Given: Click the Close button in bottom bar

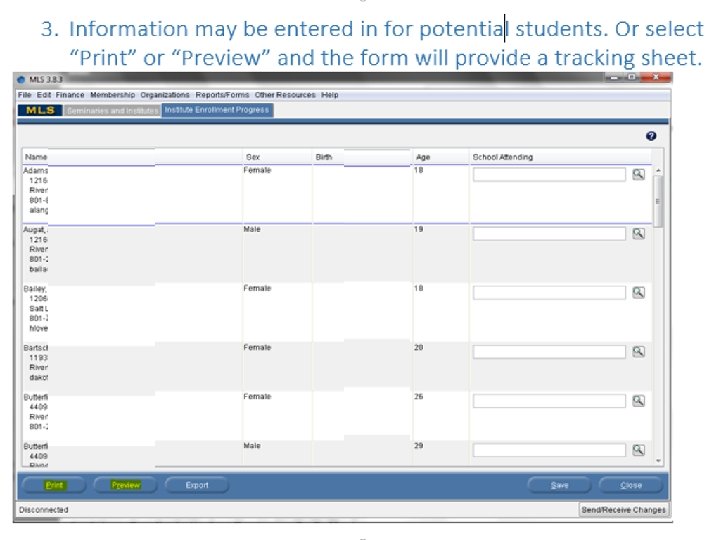Looking at the screenshot, I should click(x=631, y=485).
